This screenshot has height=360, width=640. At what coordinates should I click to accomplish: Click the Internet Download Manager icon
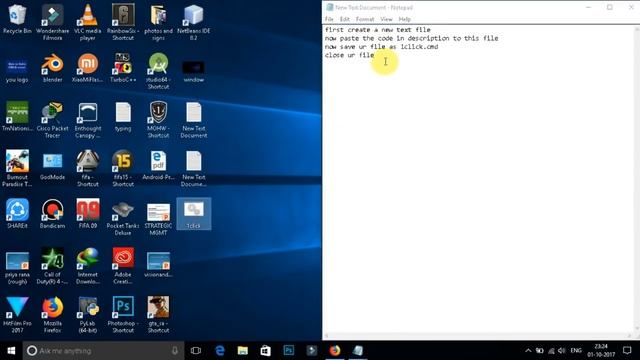pyautogui.click(x=87, y=266)
